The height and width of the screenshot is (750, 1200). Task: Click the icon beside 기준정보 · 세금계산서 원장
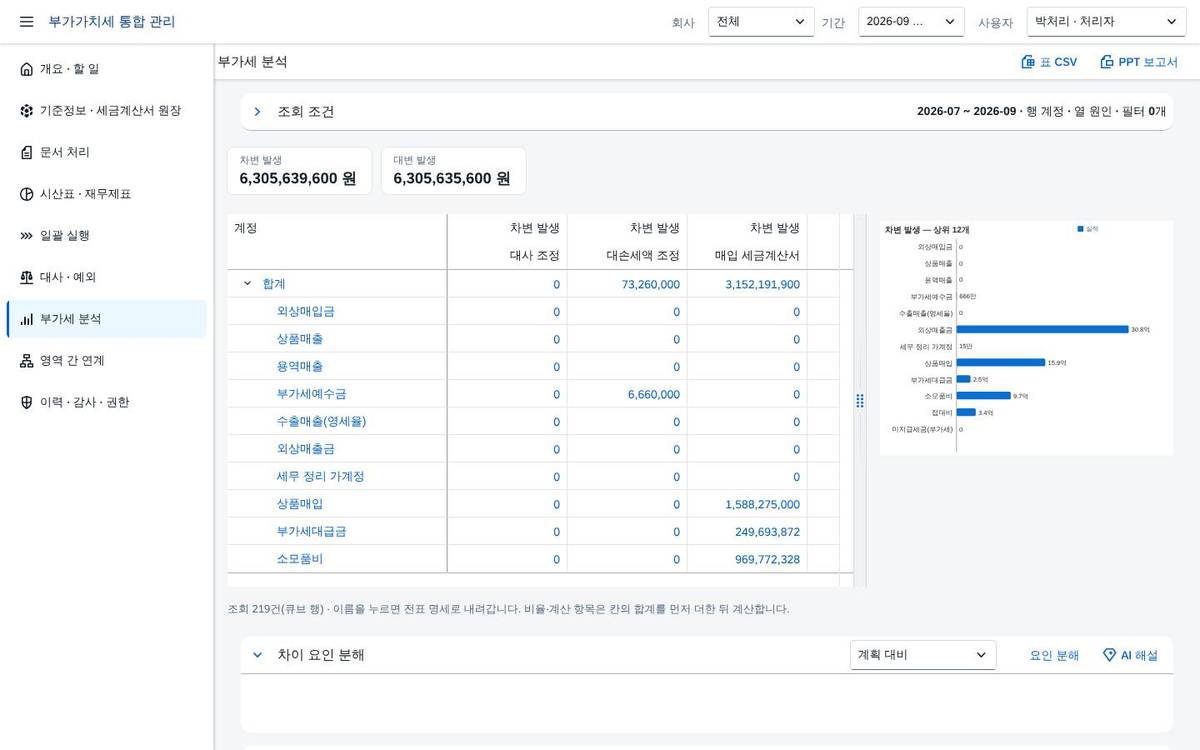click(x=27, y=111)
